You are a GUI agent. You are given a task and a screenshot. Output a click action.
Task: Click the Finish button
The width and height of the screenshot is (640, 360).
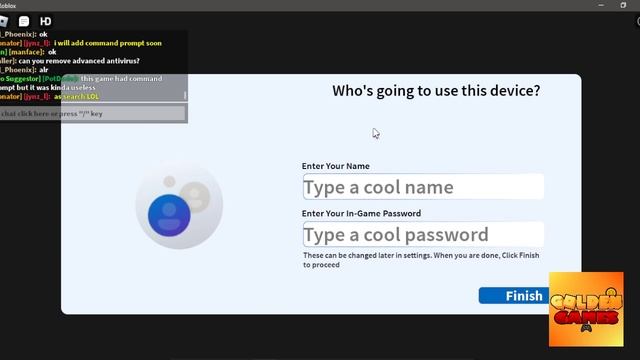514,296
